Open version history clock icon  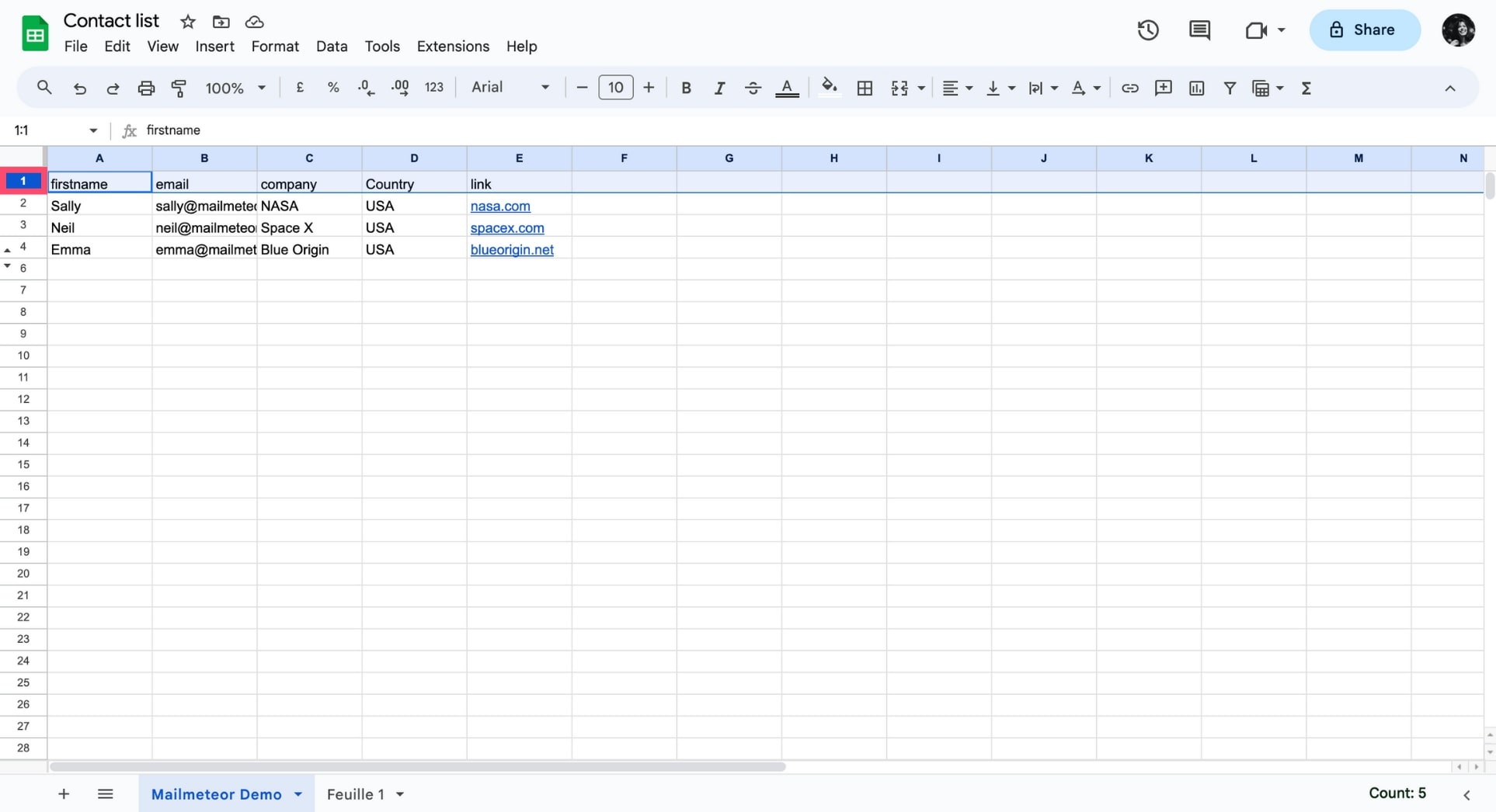[x=1148, y=30]
